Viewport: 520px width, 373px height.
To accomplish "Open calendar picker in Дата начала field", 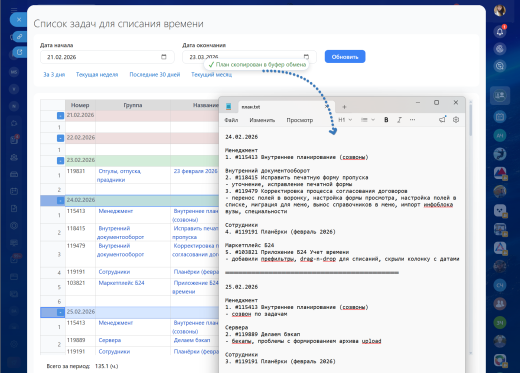I will click(164, 57).
